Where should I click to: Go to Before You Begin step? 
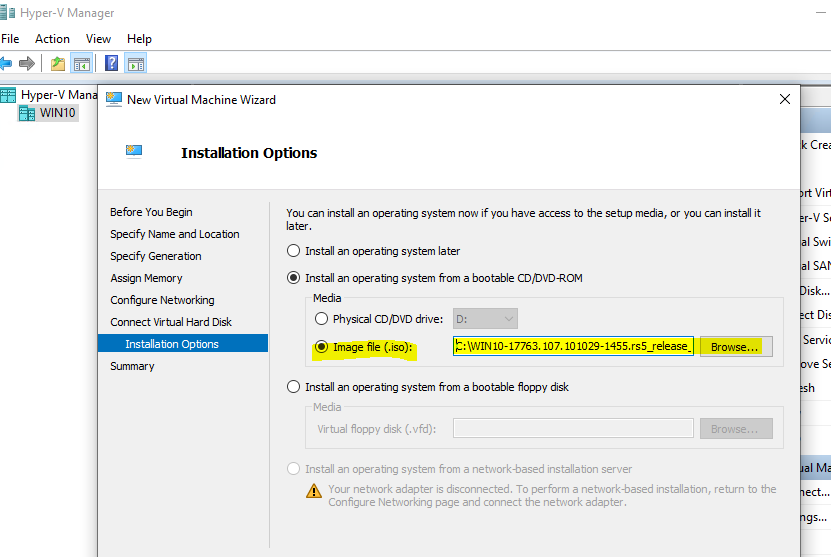click(x=151, y=212)
